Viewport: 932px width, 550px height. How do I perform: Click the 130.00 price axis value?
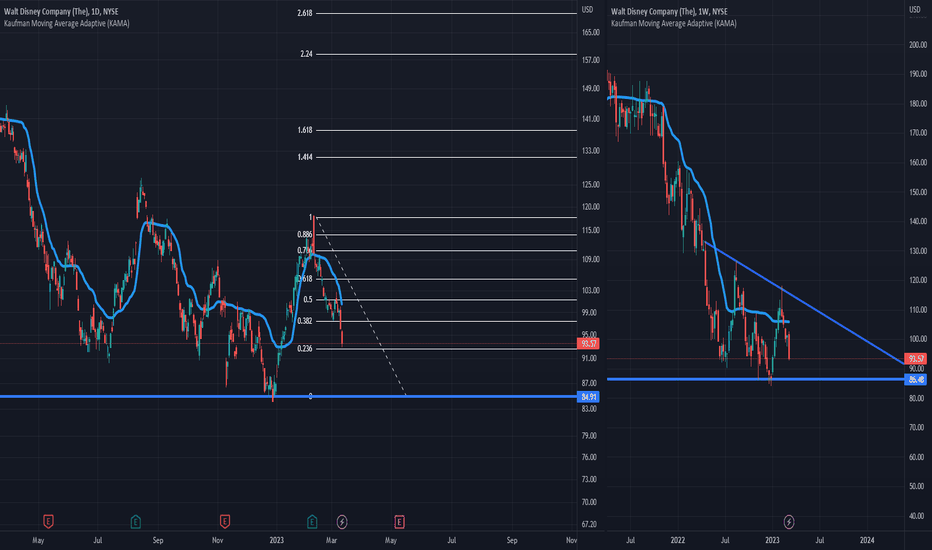(x=918, y=251)
